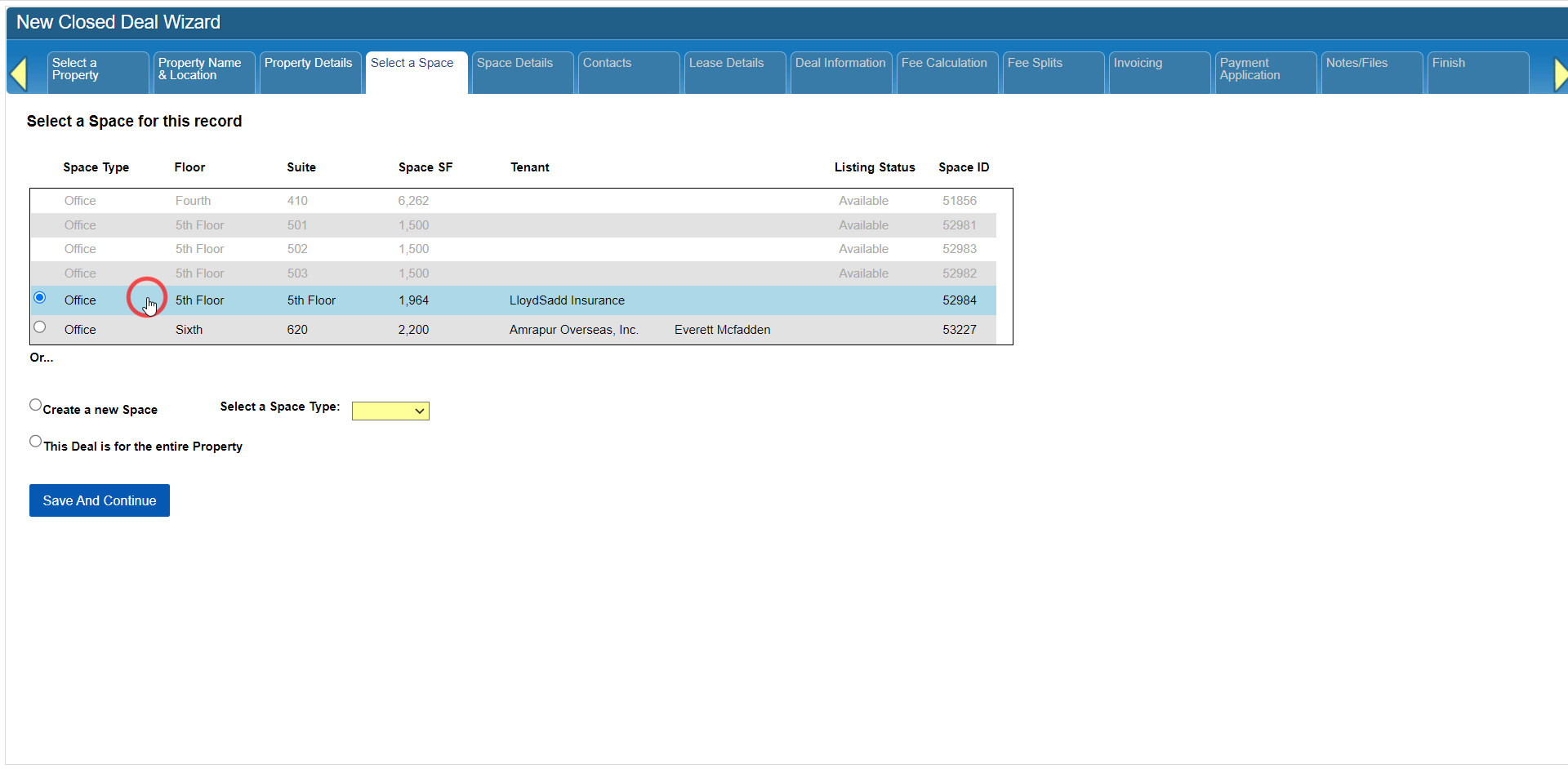Image resolution: width=1568 pixels, height=769 pixels.
Task: Go to Lease Details tab
Action: [x=735, y=73]
